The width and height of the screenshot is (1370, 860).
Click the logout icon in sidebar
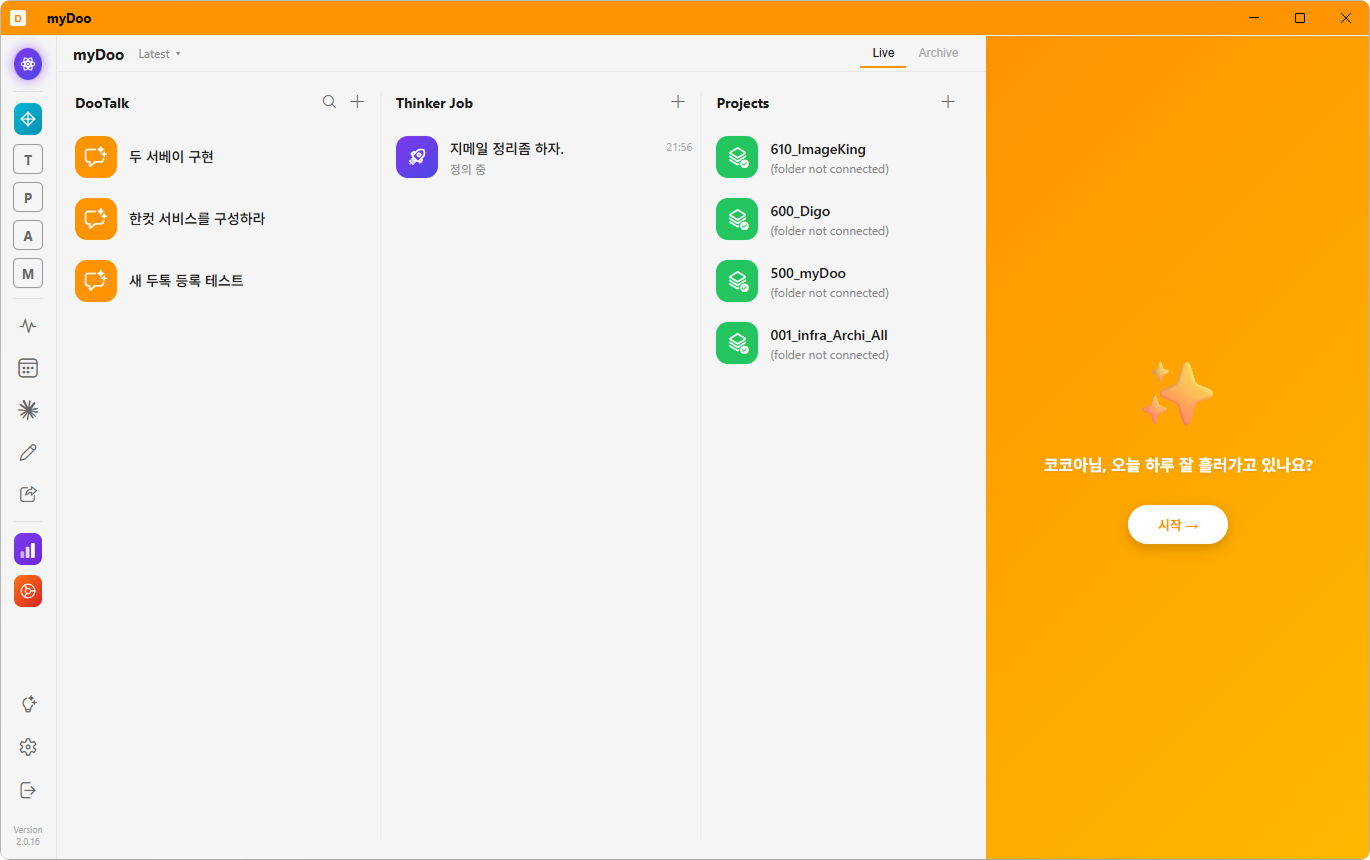28,790
